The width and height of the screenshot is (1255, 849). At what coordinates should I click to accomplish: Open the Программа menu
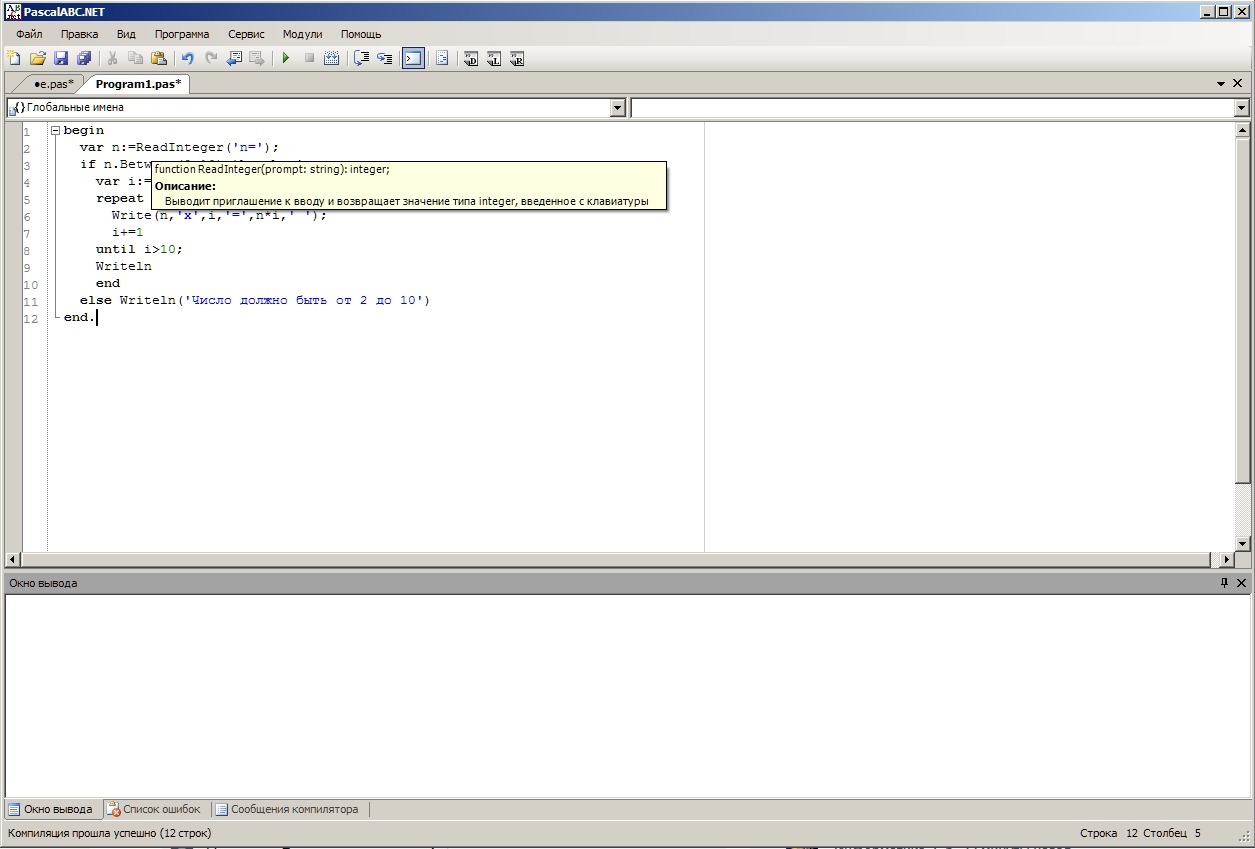click(x=181, y=34)
